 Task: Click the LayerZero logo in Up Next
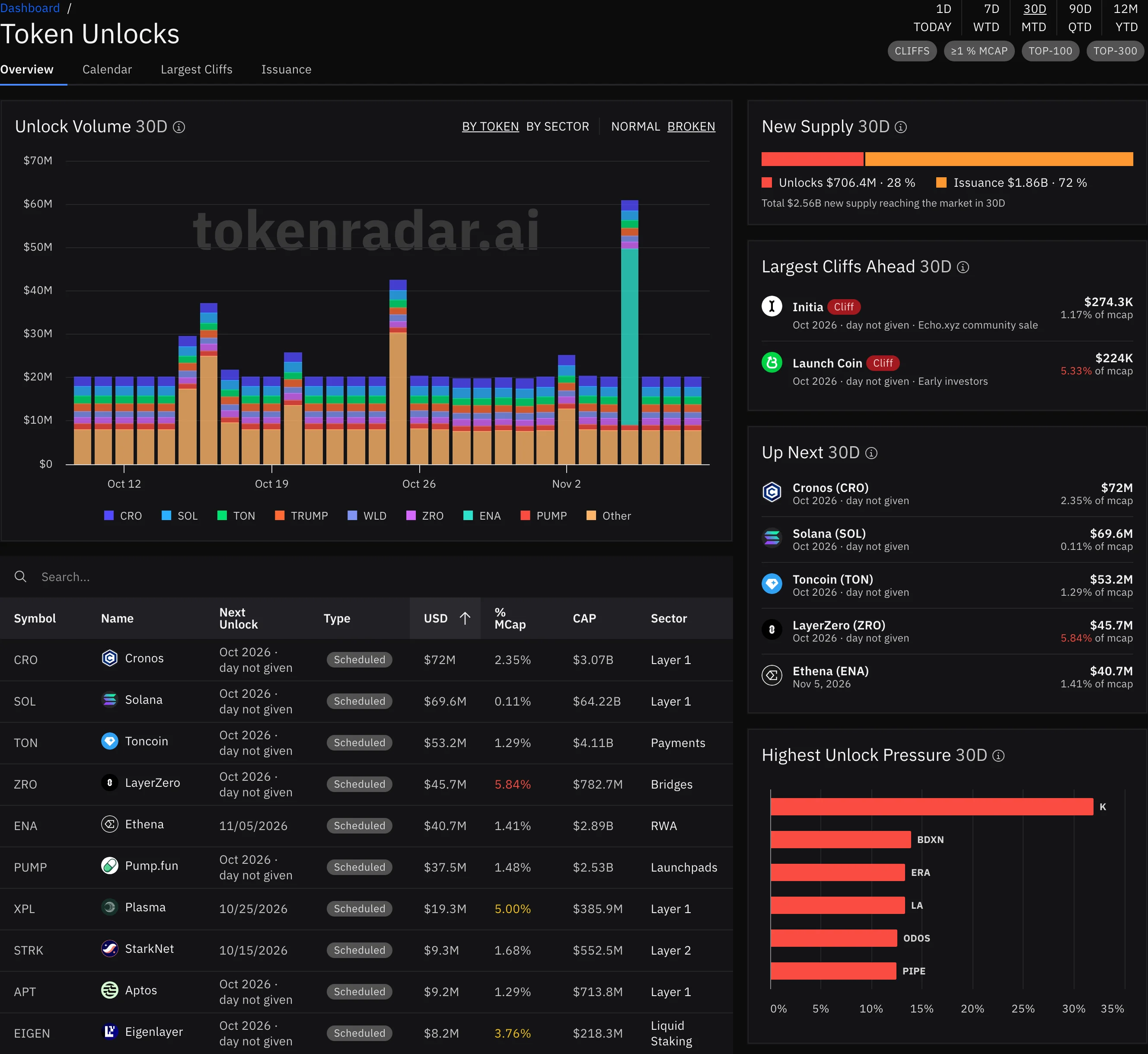point(772,629)
